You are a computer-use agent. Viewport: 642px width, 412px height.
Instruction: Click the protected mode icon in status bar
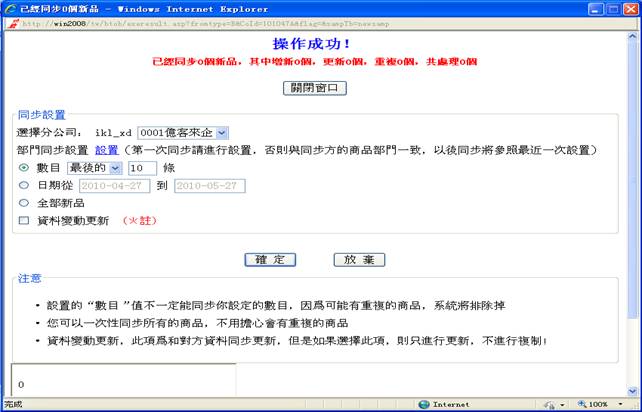point(549,404)
